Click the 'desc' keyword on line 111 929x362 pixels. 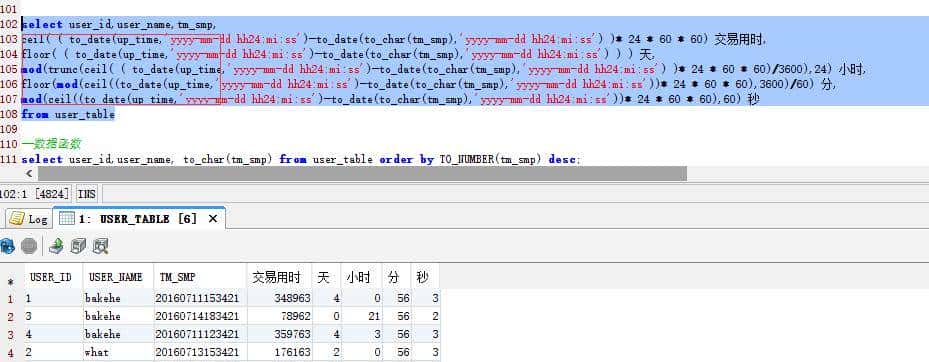click(x=562, y=159)
